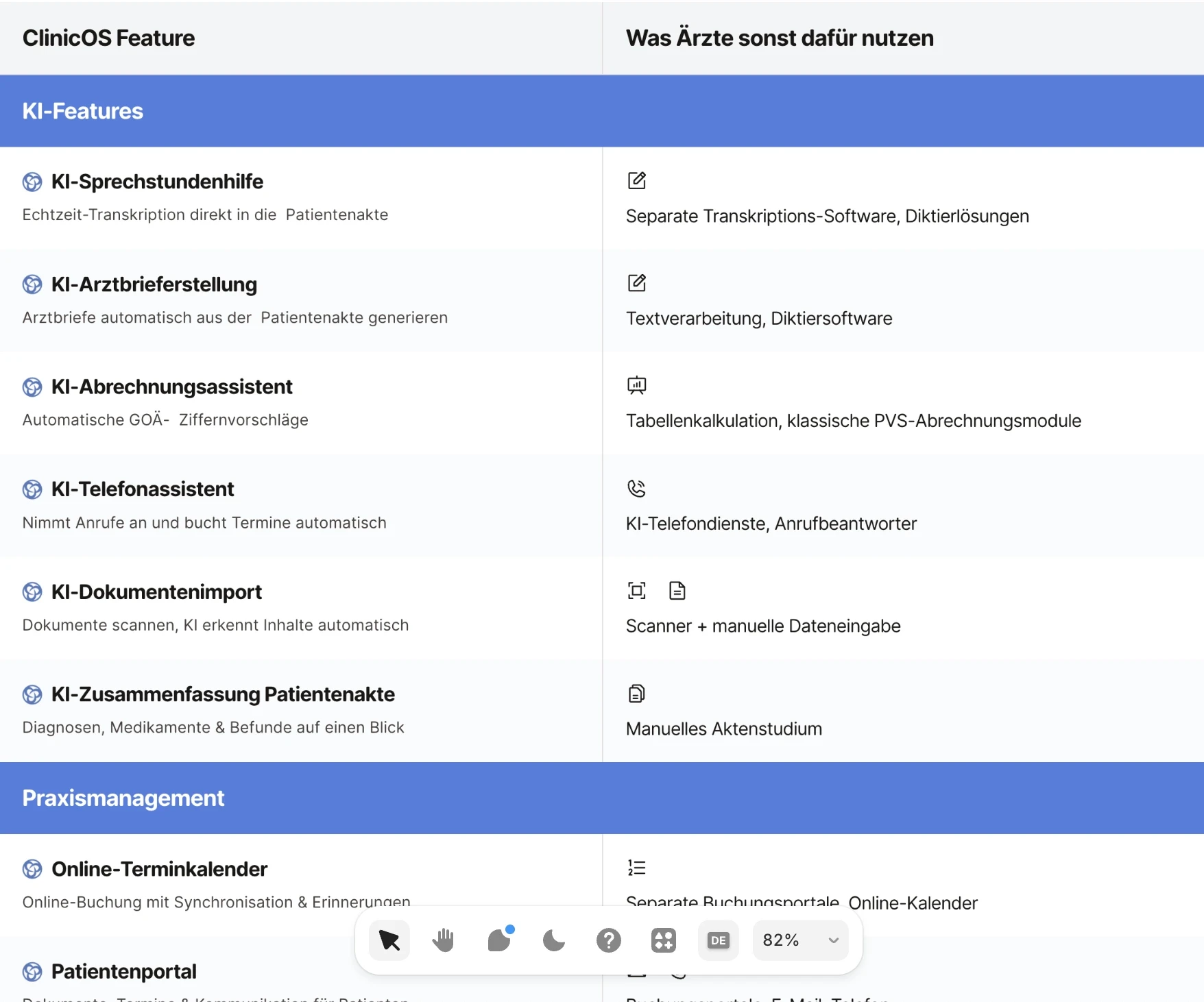Click the document file icon above Scanner
This screenshot has width=1204, height=1002.
677,590
